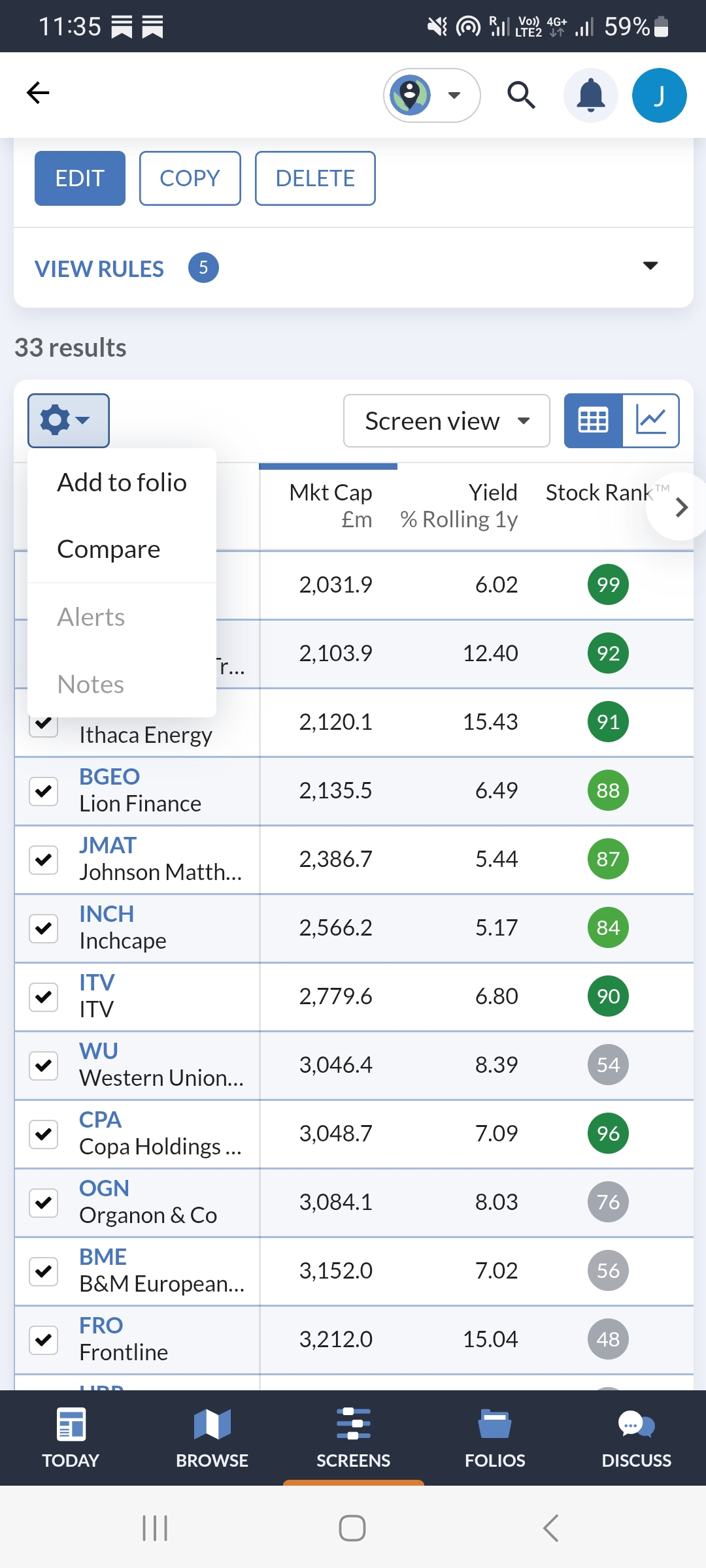The width and height of the screenshot is (706, 1568).
Task: Switch to chart view icon
Action: 651,420
